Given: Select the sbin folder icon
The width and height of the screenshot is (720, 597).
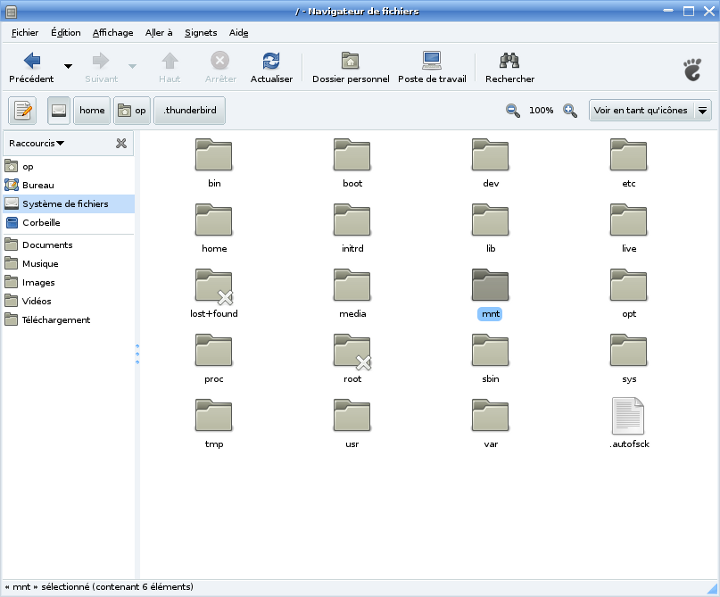Looking at the screenshot, I should pyautogui.click(x=490, y=350).
